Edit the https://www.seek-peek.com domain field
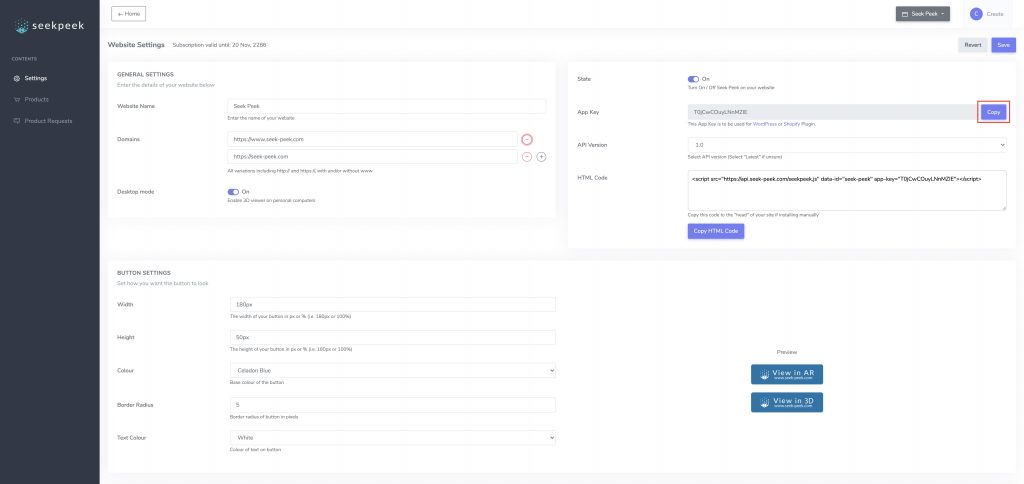 click(x=372, y=139)
